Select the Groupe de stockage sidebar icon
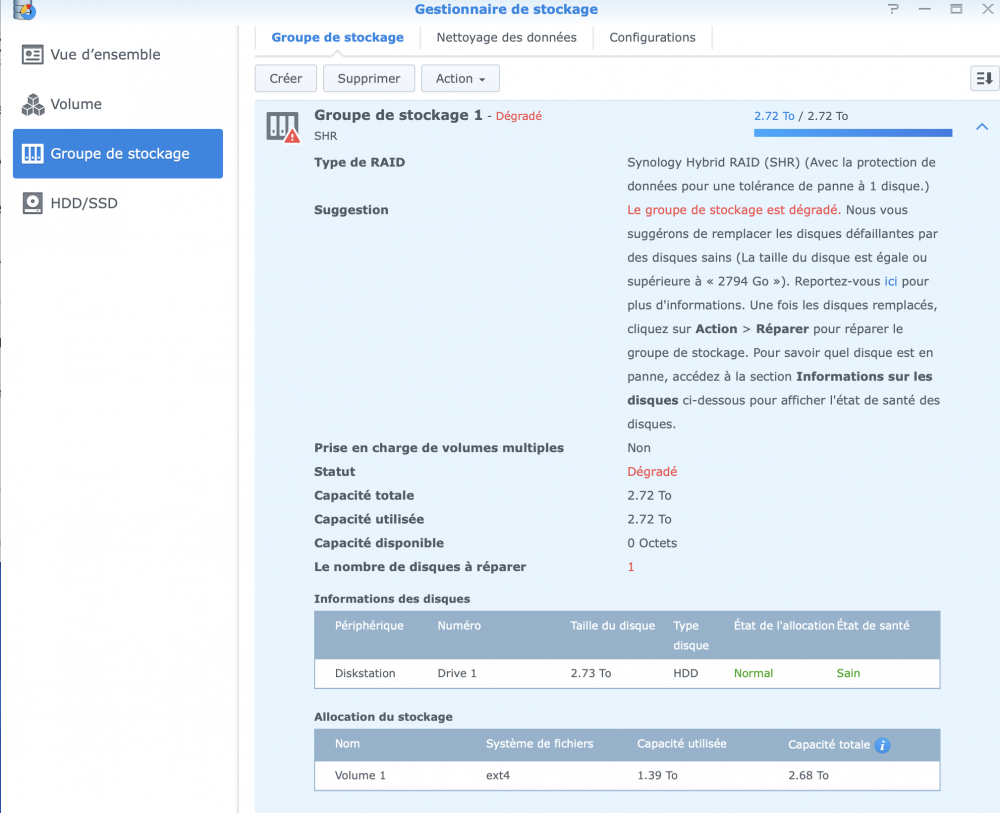 [33, 154]
